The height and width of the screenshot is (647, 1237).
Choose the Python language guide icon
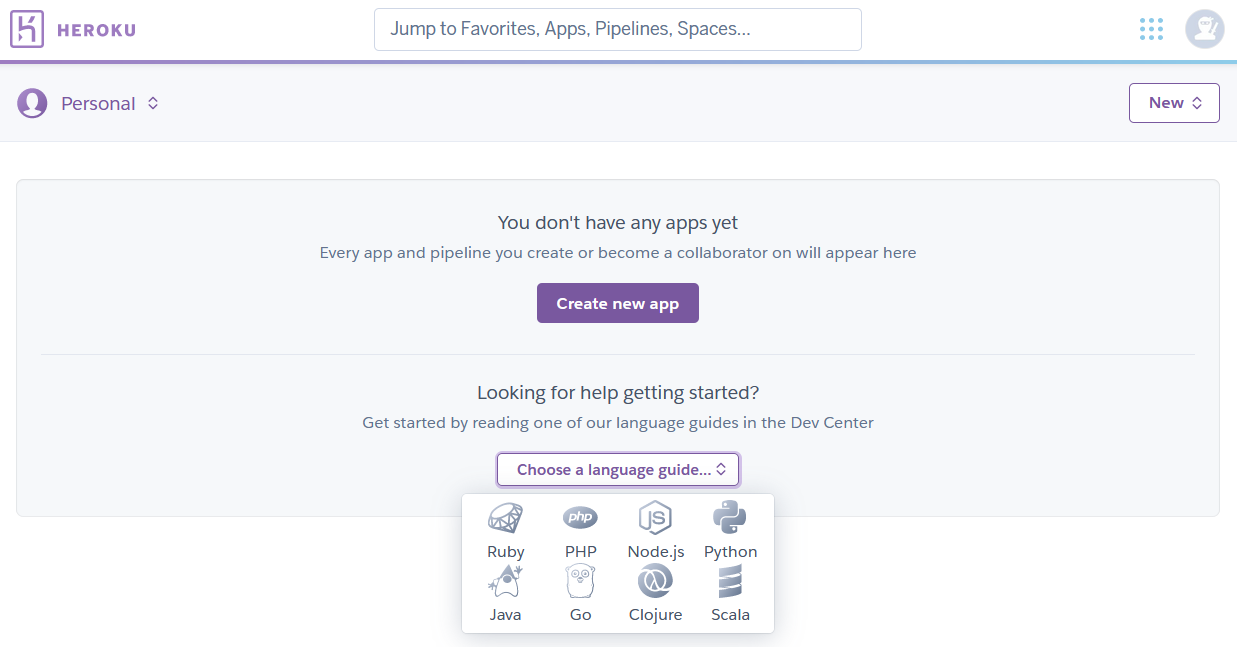pos(730,518)
